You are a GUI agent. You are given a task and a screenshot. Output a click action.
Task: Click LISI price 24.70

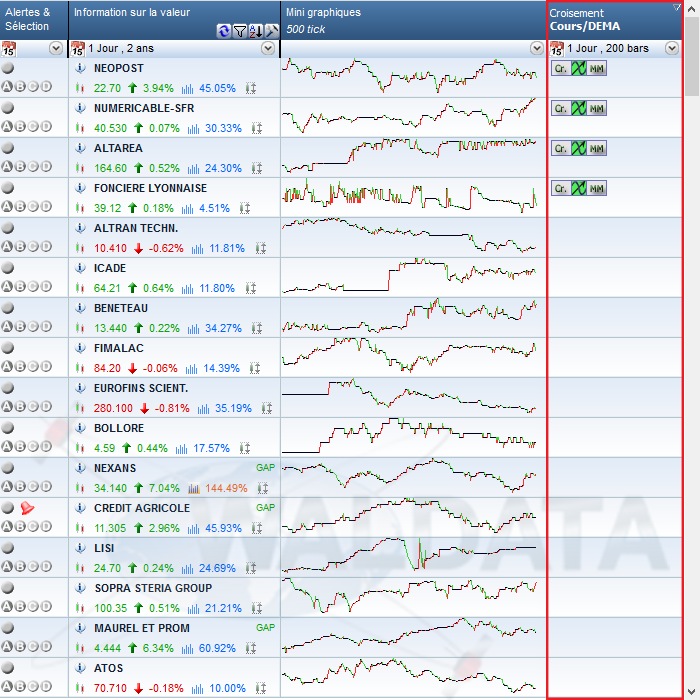[x=107, y=568]
